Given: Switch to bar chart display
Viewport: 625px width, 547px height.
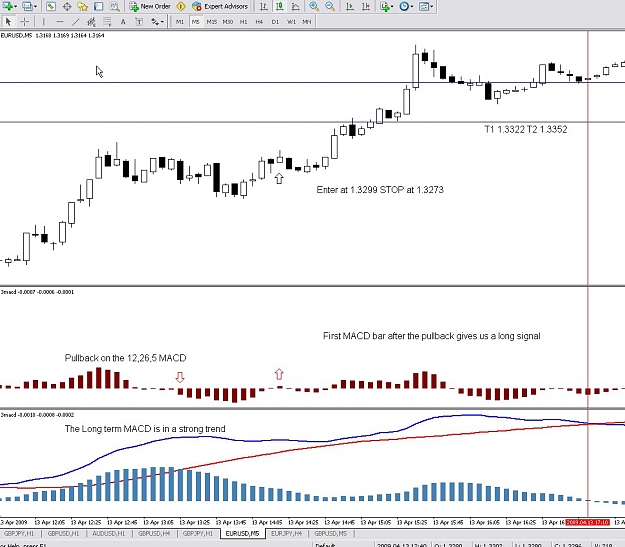Looking at the screenshot, I should (x=263, y=6).
